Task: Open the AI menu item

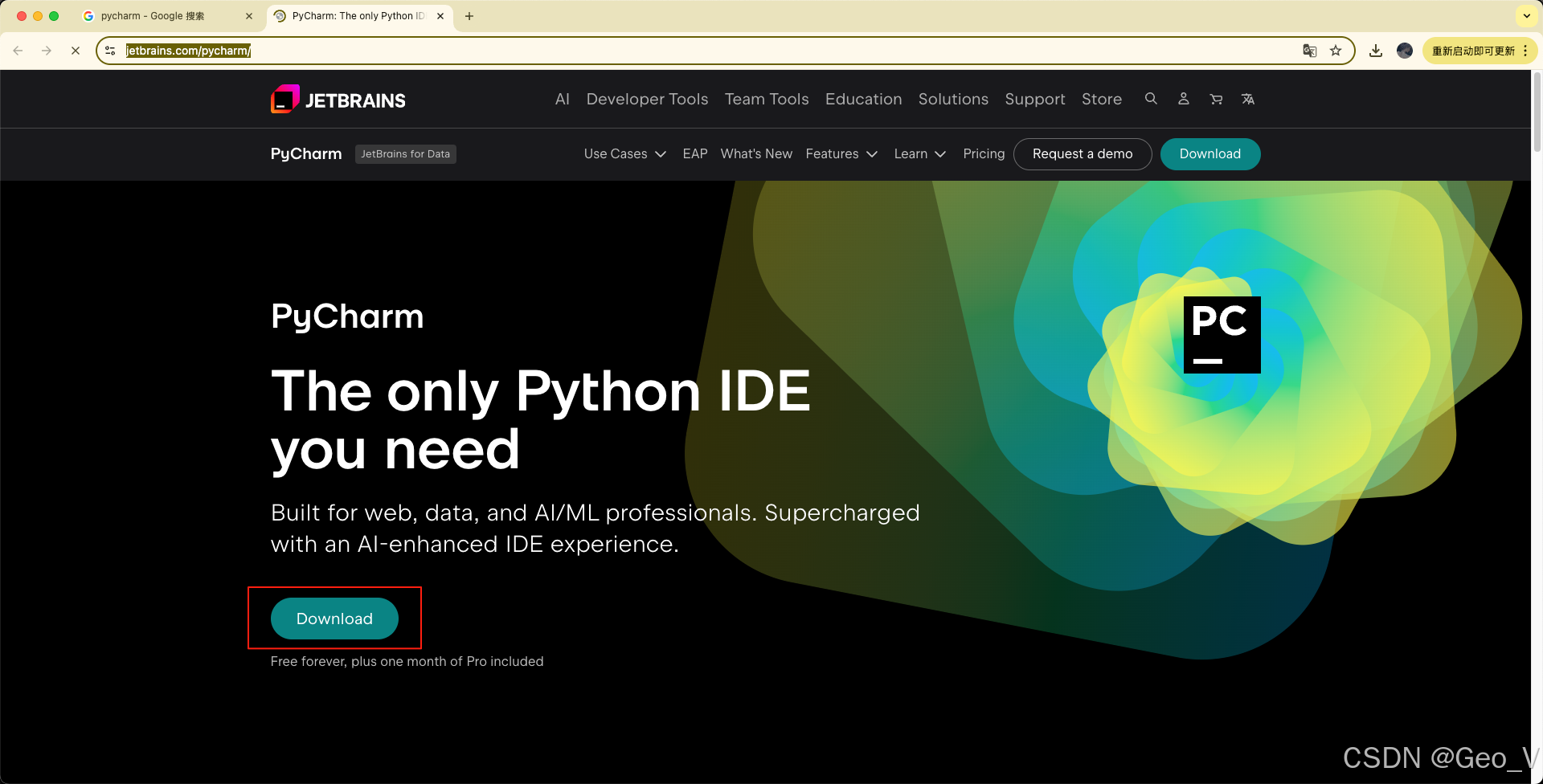Action: [x=563, y=99]
